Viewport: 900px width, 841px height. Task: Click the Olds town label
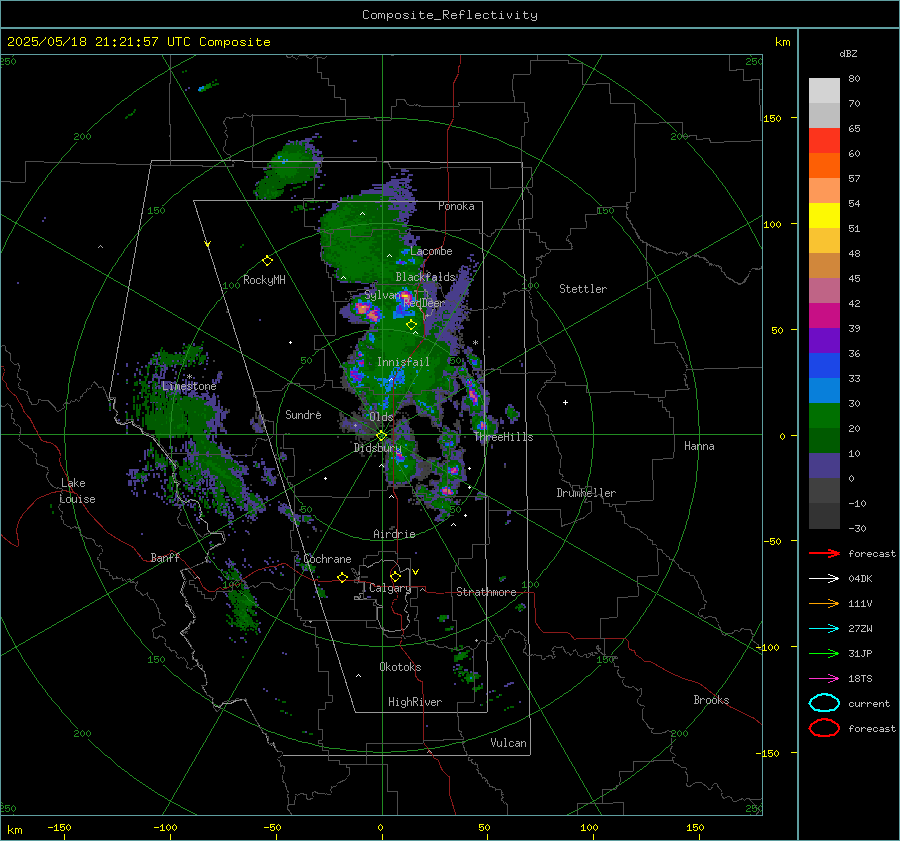point(381,417)
